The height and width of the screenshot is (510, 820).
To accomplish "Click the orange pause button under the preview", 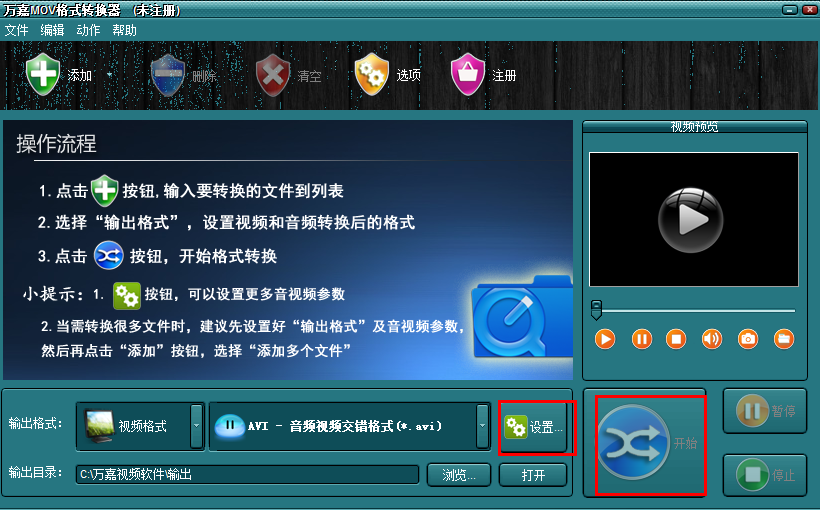I will [642, 339].
